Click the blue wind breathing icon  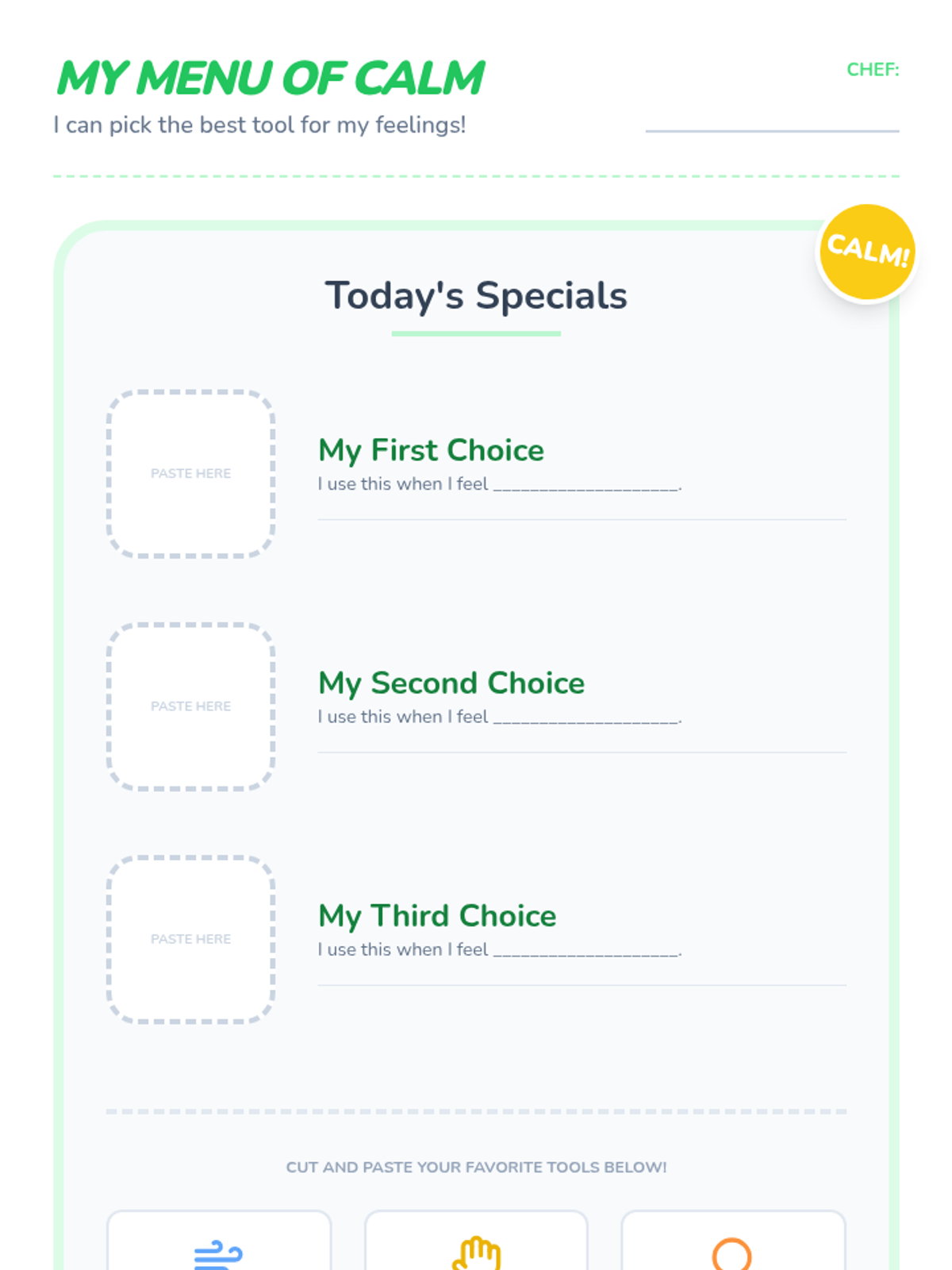pos(218,1254)
